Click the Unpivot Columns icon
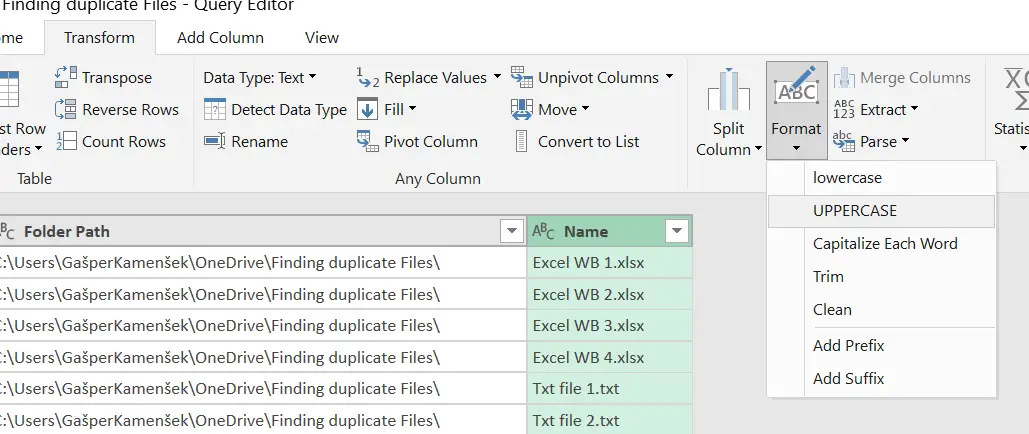The image size is (1029, 434). [x=522, y=77]
